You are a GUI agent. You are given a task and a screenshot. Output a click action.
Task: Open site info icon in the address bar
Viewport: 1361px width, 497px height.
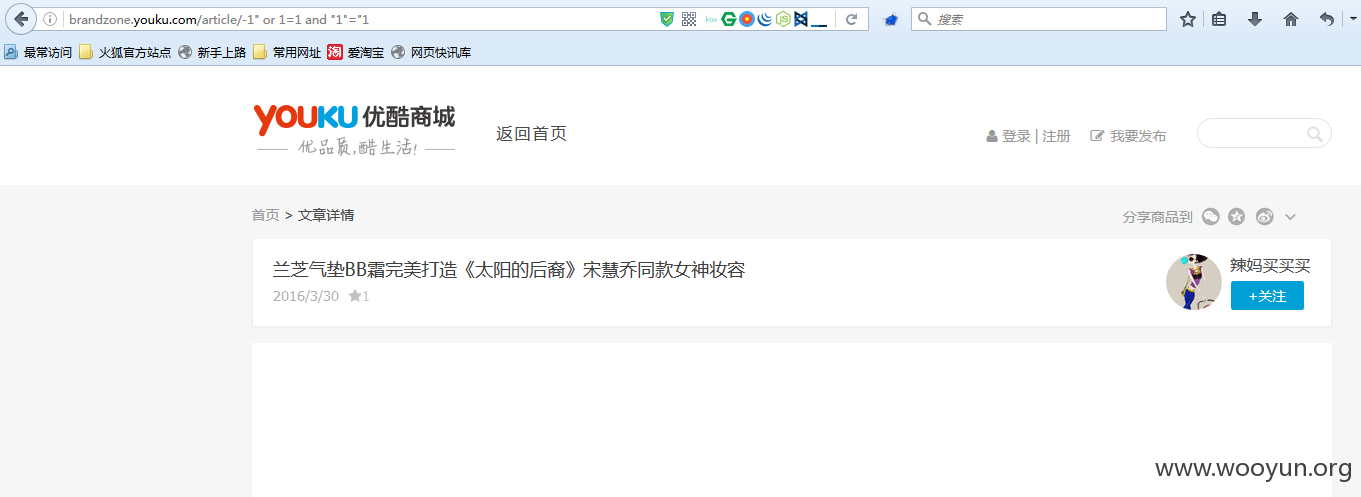pos(50,19)
